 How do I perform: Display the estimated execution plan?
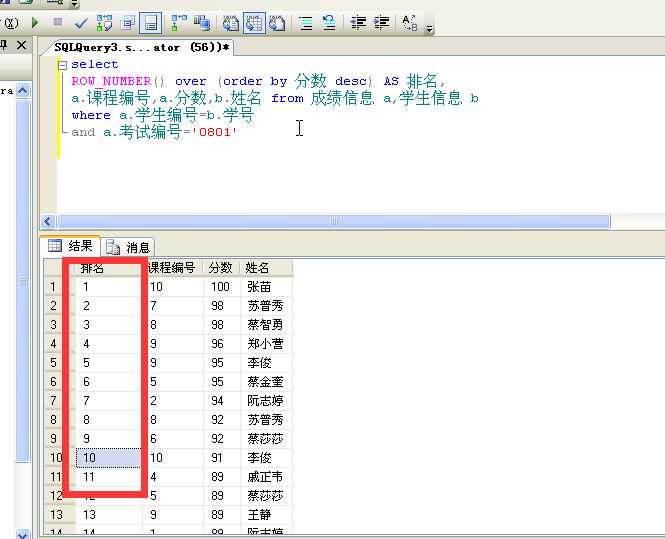[x=104, y=23]
